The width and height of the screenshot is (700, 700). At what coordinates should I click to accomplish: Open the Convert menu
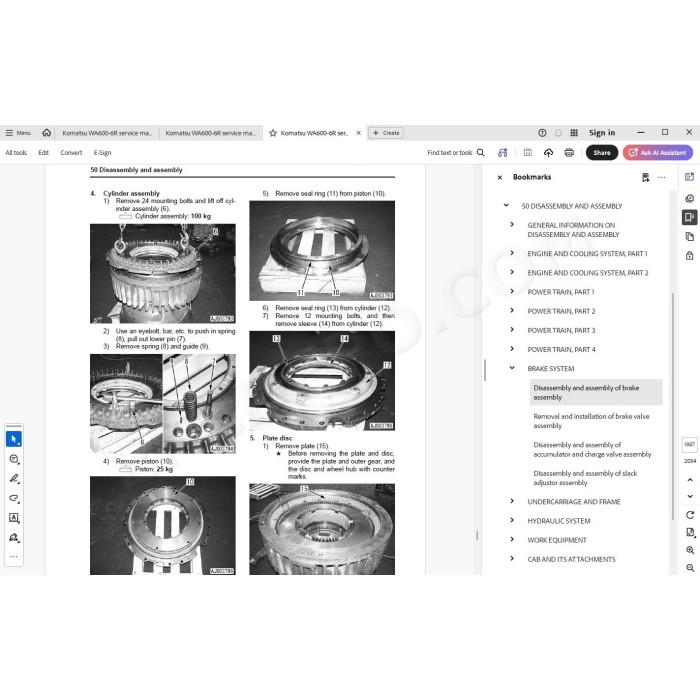tap(71, 153)
